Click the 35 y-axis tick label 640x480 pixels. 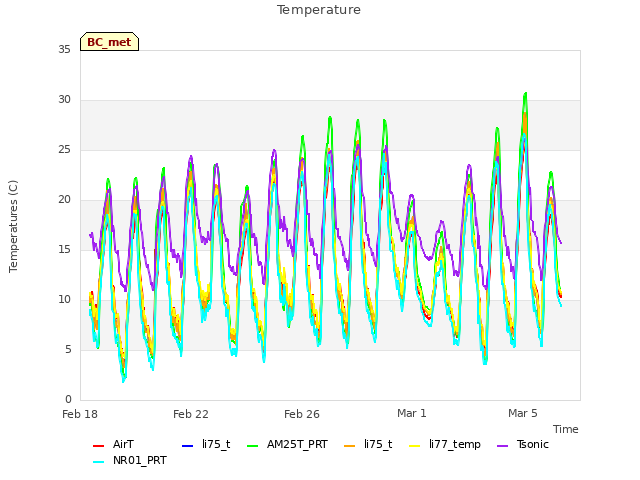(x=64, y=49)
